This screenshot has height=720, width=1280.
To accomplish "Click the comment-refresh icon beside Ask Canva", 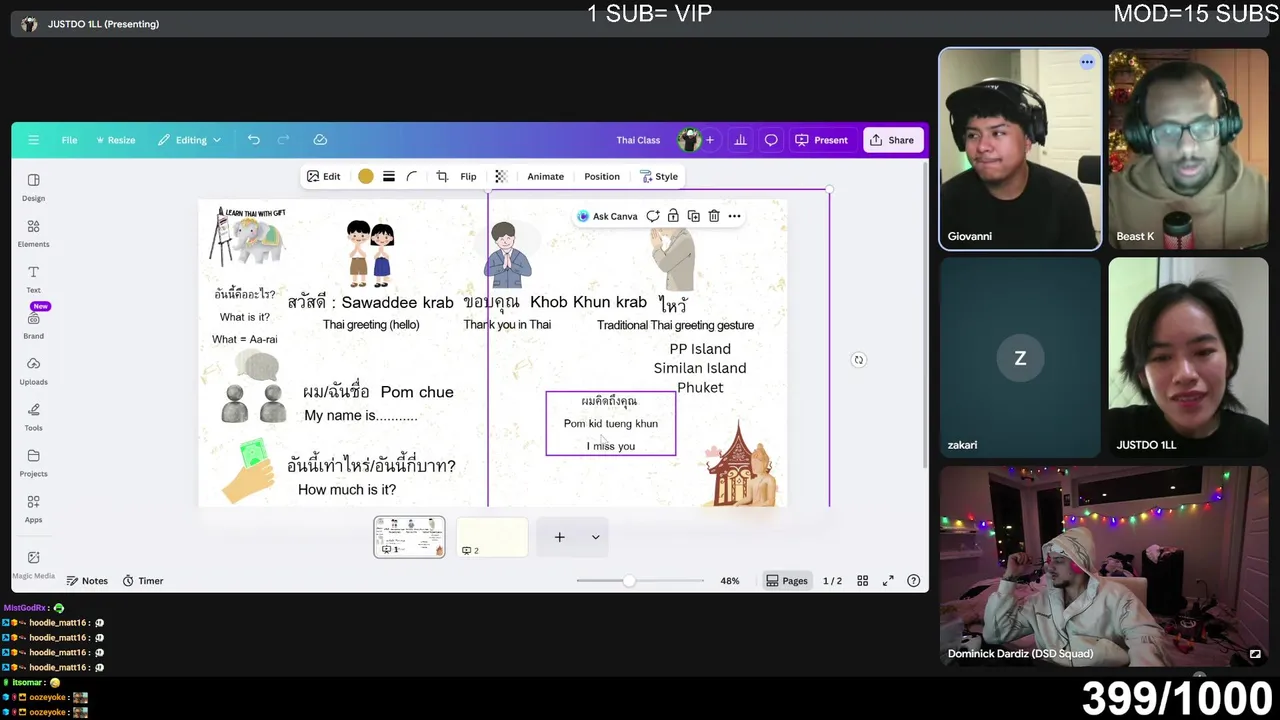I will pos(653,216).
